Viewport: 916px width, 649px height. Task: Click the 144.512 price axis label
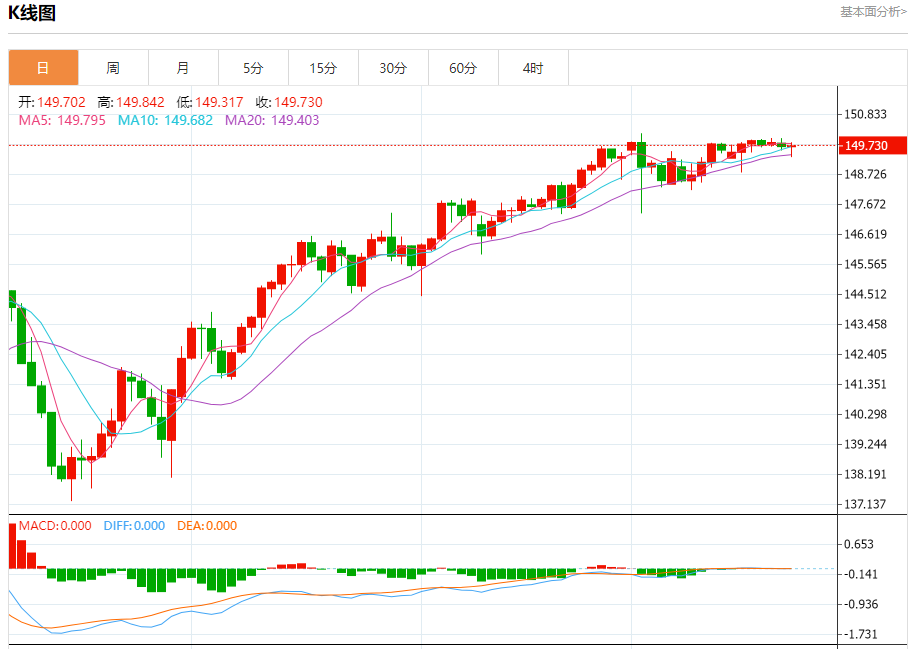865,294
